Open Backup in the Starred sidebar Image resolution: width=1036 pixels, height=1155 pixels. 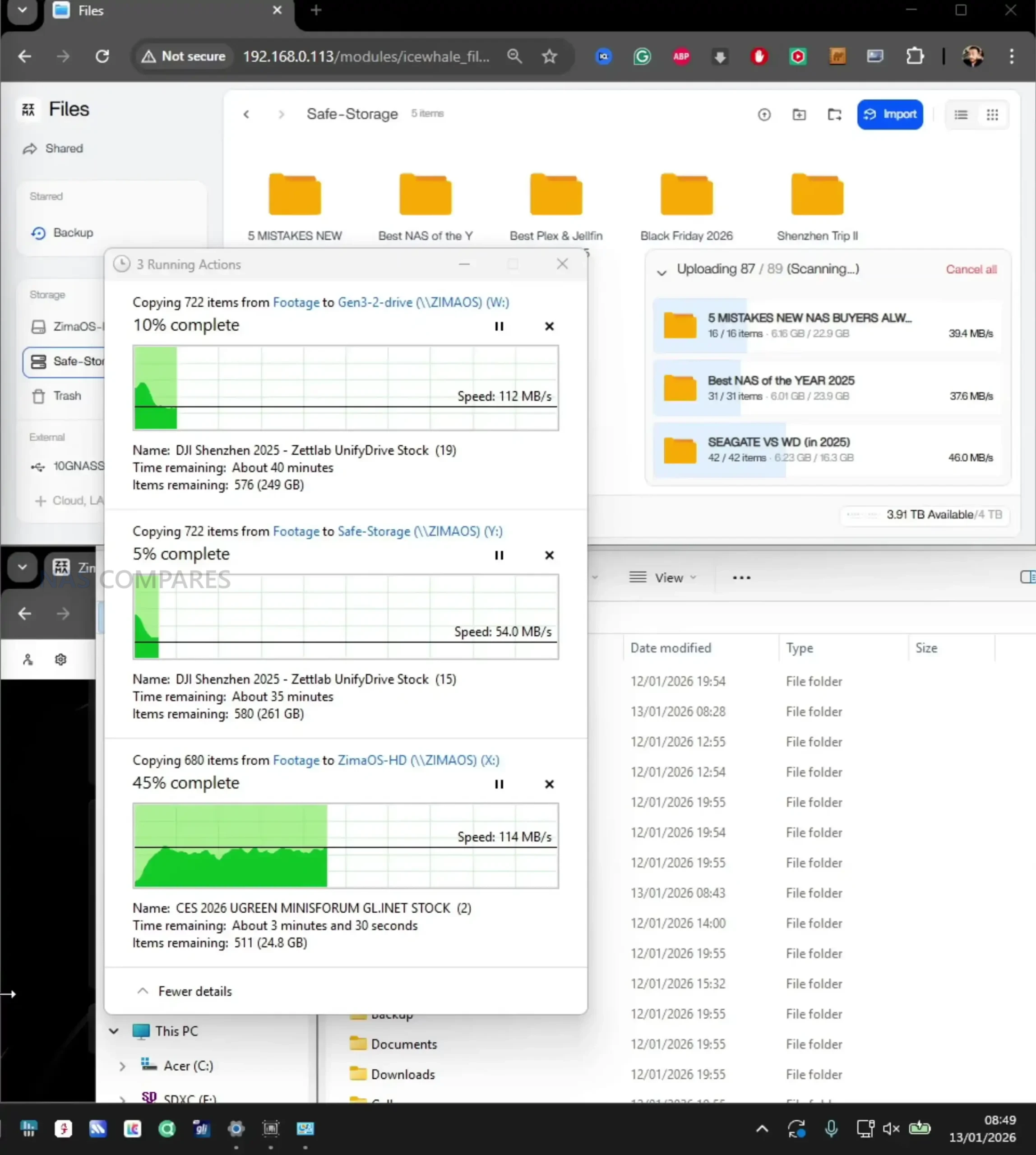click(72, 232)
